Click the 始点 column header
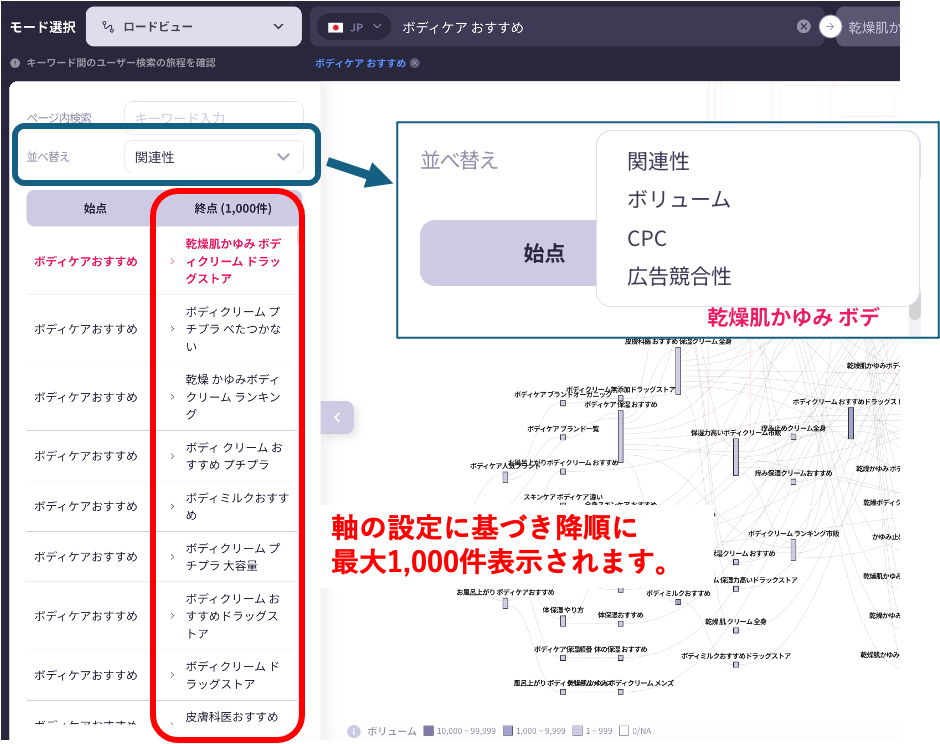The image size is (940, 744). click(x=95, y=209)
